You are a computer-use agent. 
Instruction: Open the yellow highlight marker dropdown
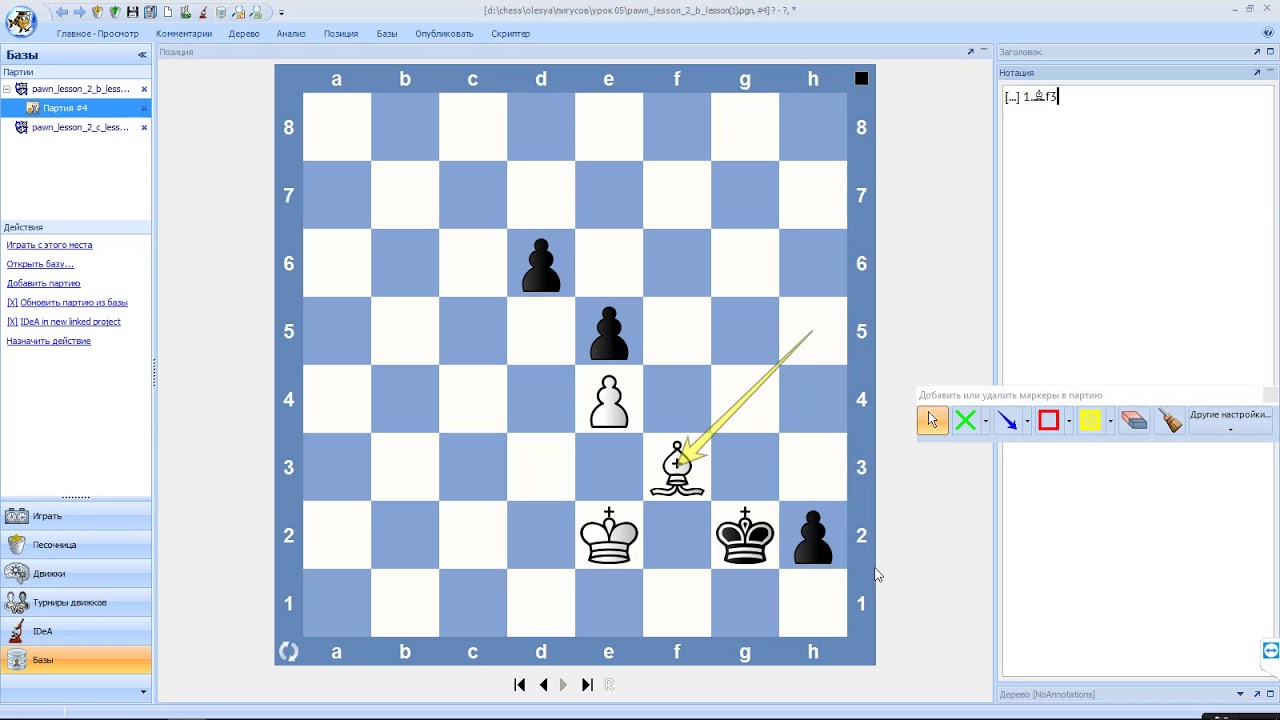tap(1110, 421)
